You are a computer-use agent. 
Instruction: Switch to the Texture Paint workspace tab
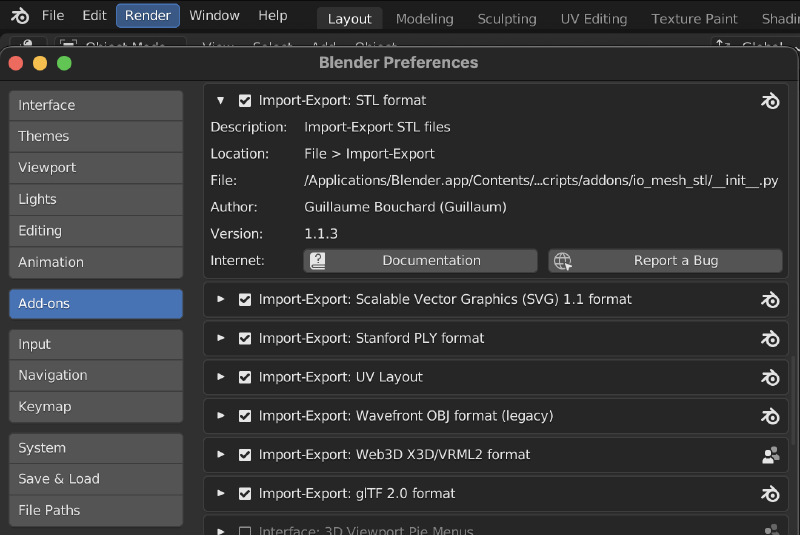[x=694, y=19]
